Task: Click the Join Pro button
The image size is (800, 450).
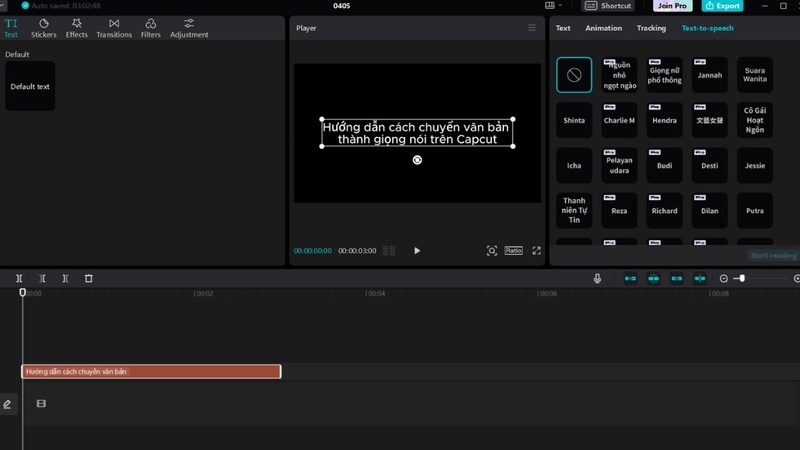Action: (x=672, y=6)
